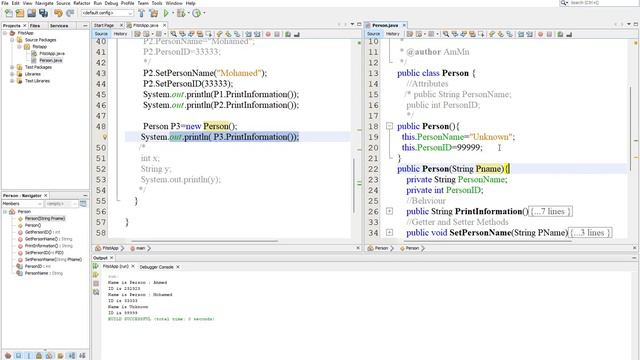Viewport: 640px width, 360px height.
Task: Open the Profile Project dropdown arrow
Action: pos(204,13)
